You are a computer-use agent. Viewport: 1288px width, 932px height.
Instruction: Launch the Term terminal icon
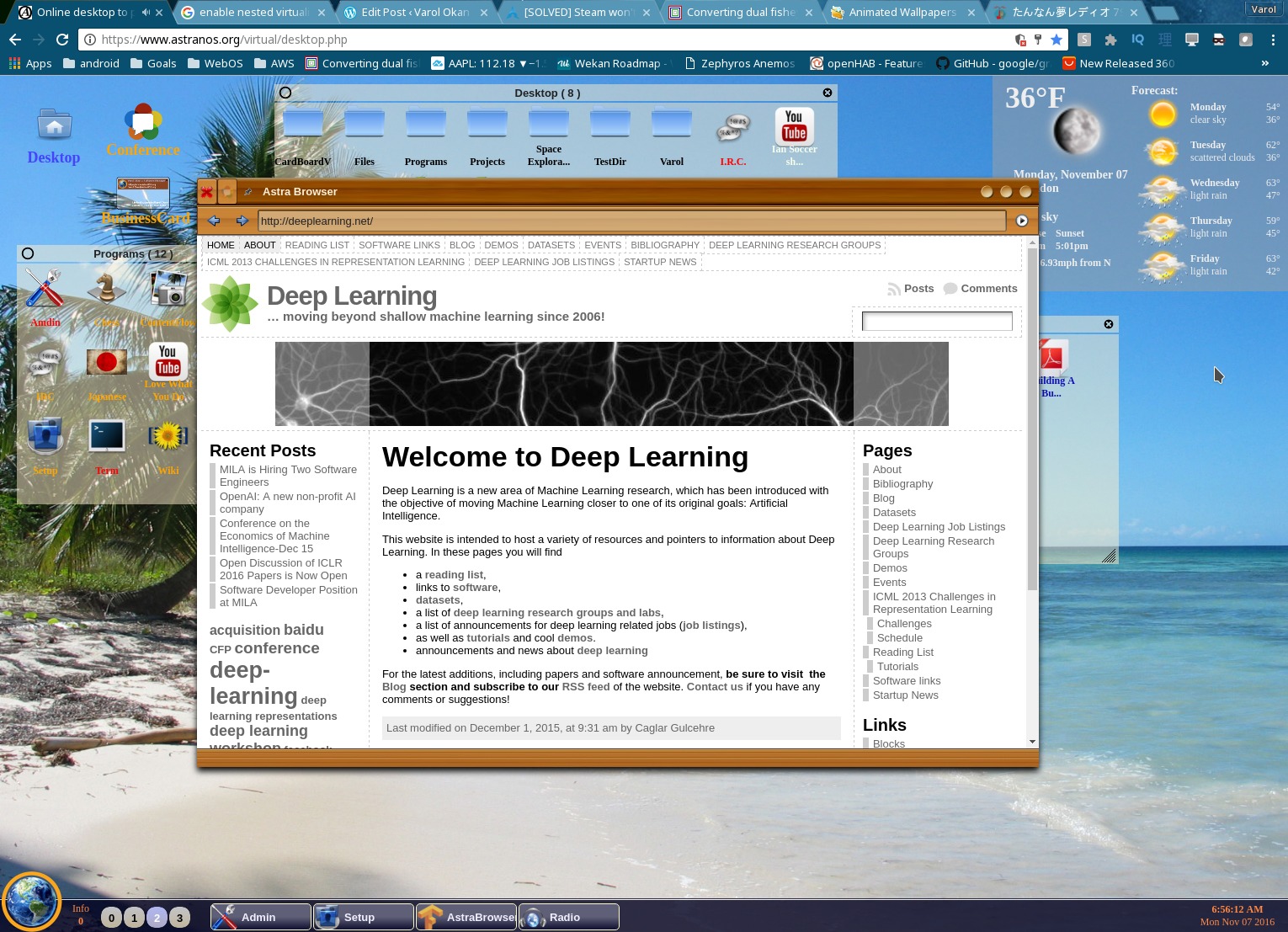point(107,436)
